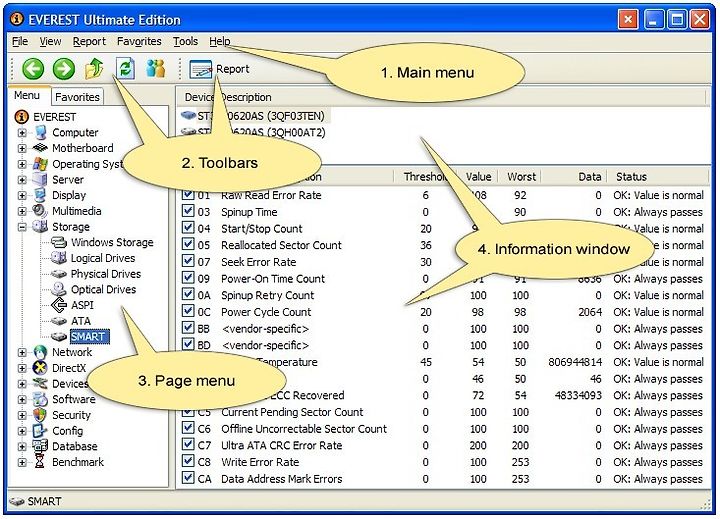Click the Optical Drives disc icon
The image size is (720, 519).
(x=59, y=289)
